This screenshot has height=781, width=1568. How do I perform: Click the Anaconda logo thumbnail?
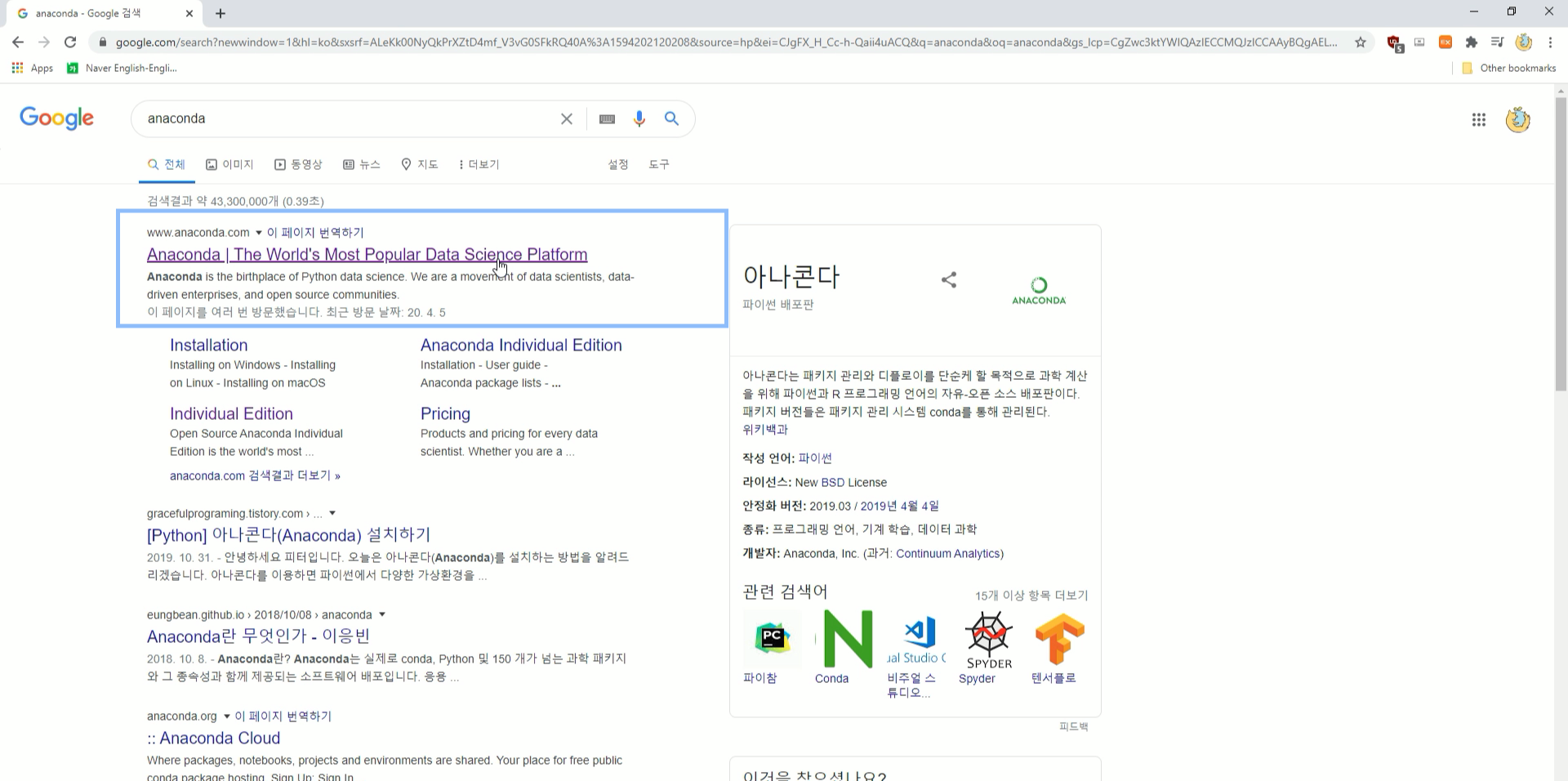pos(1039,291)
